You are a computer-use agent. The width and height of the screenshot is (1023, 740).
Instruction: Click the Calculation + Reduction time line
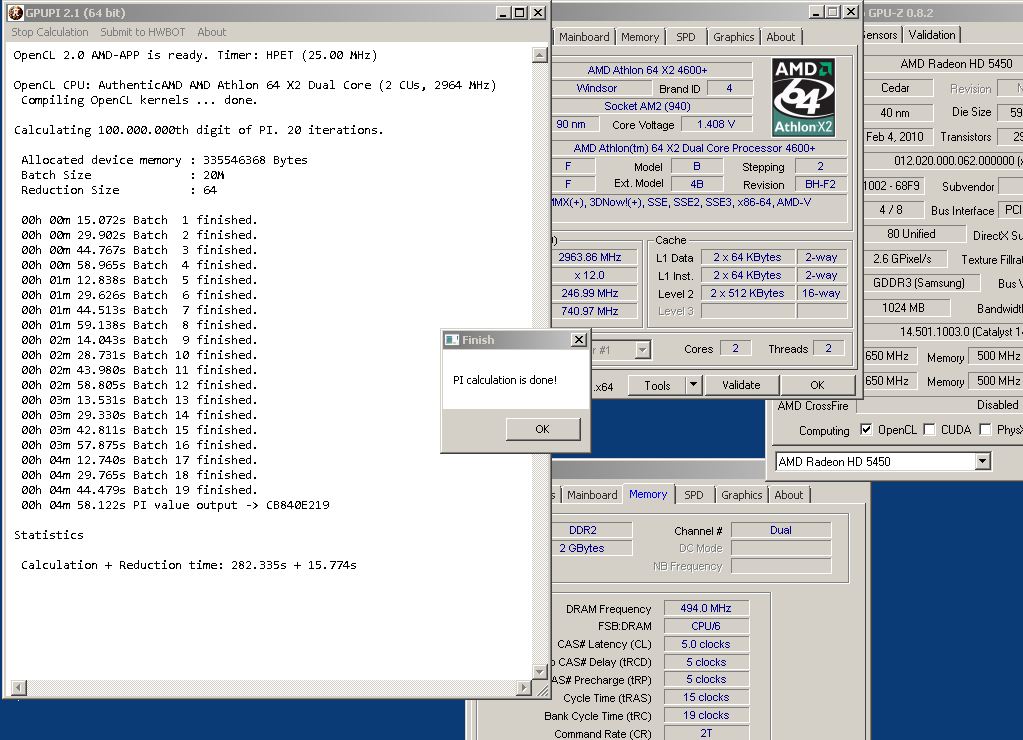coord(189,565)
